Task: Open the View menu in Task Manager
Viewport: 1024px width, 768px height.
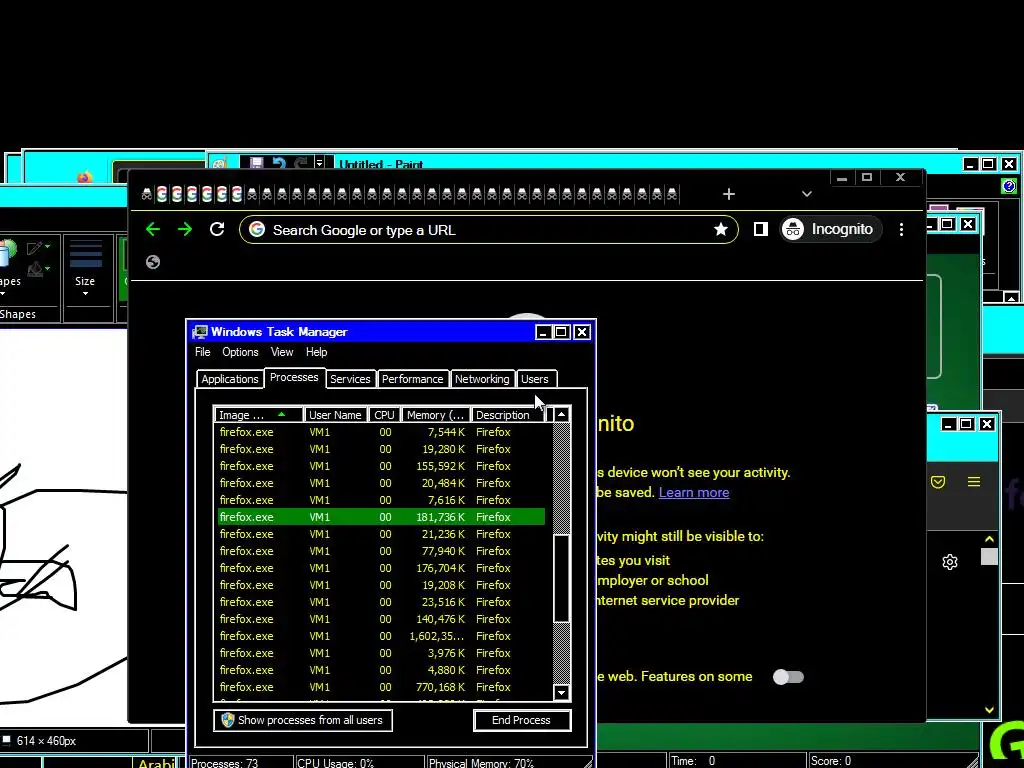Action: tap(282, 352)
